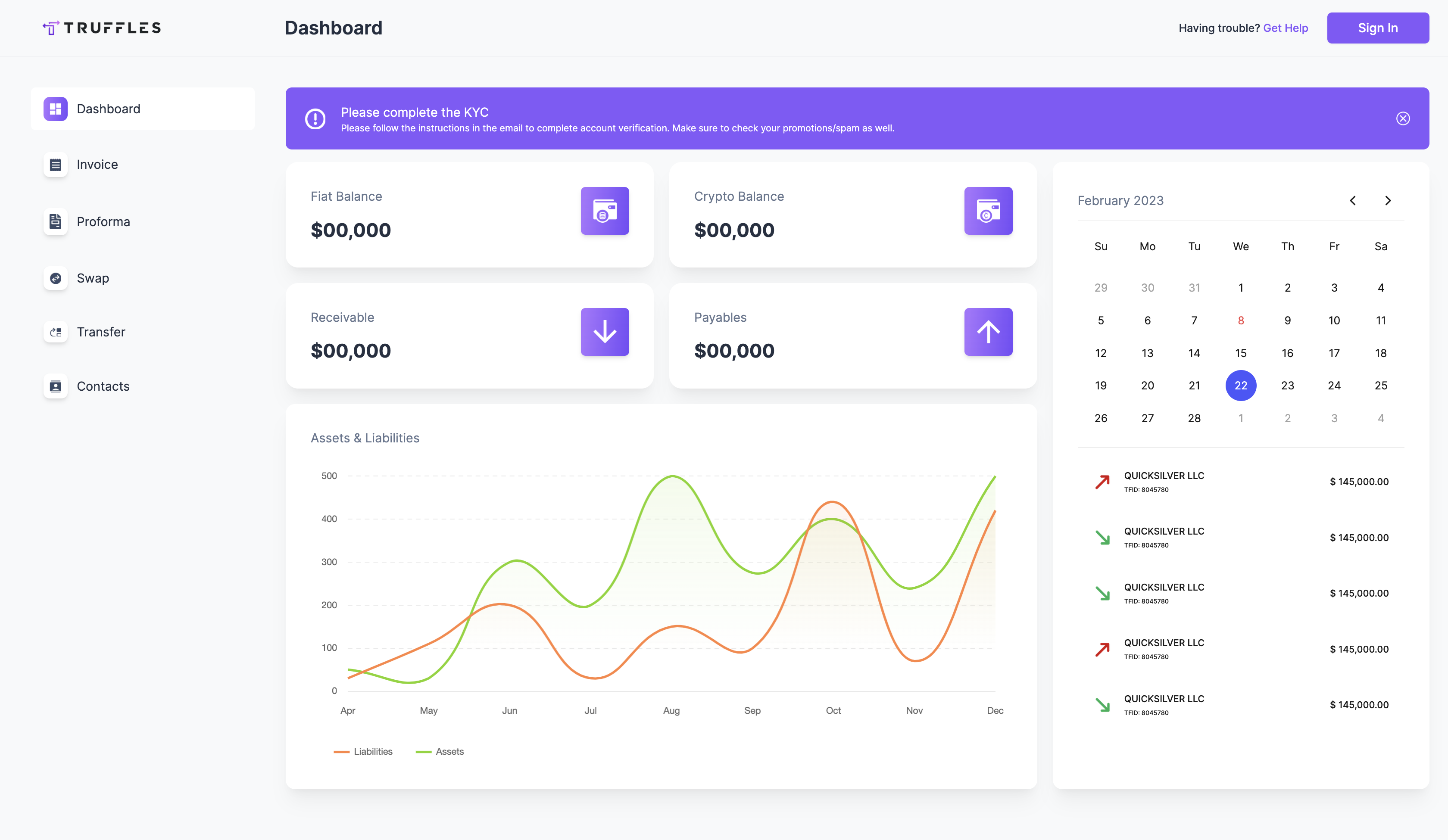Go to next month in calendar
The image size is (1448, 840).
pyautogui.click(x=1388, y=200)
